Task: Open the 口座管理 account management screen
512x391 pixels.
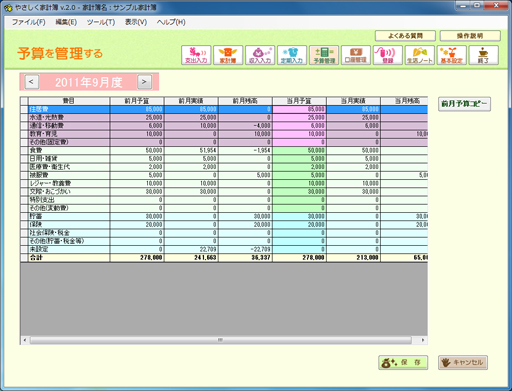Action: coord(356,55)
